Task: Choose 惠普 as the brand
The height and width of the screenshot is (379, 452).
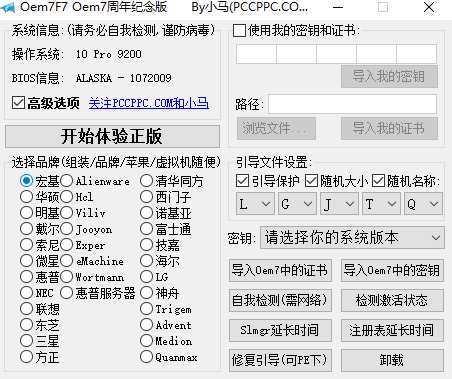Action: point(26,277)
